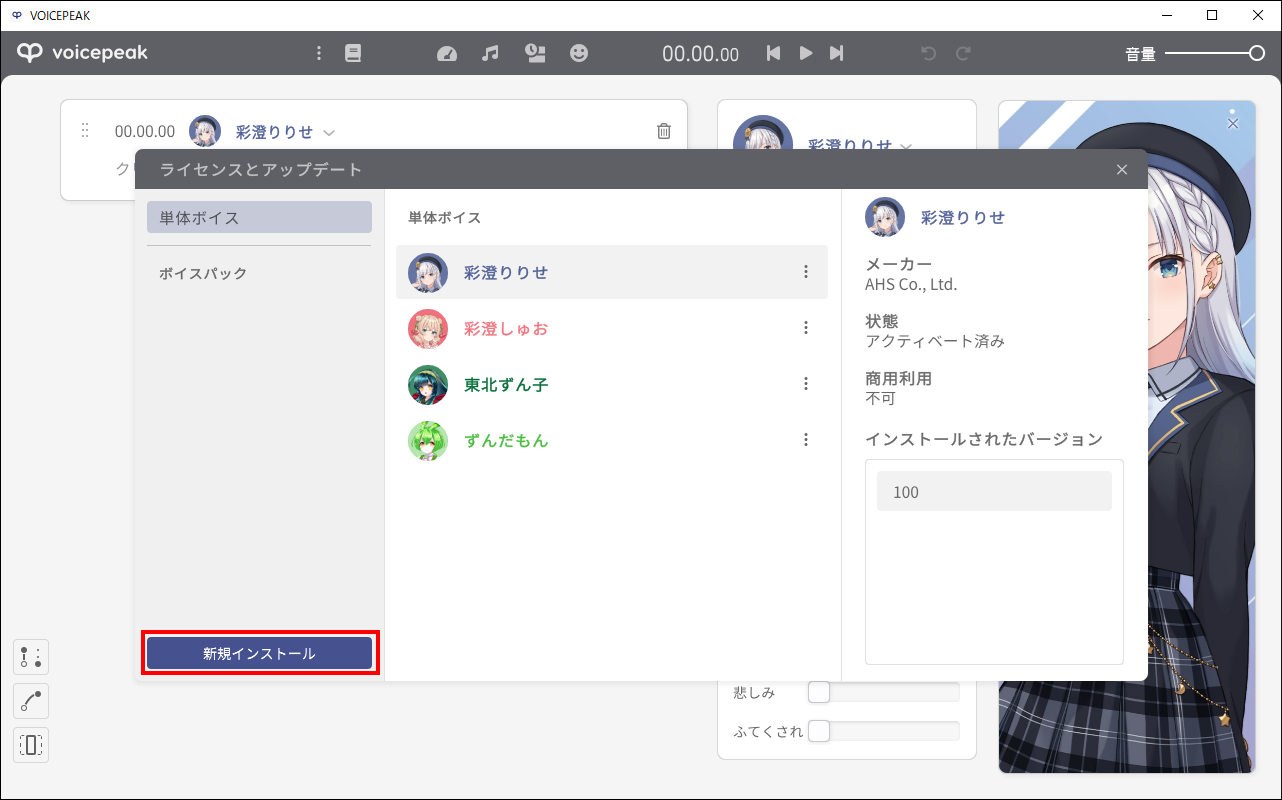Select the ボイスパック sidebar tab
Screen dimensions: 1282x800
point(259,273)
